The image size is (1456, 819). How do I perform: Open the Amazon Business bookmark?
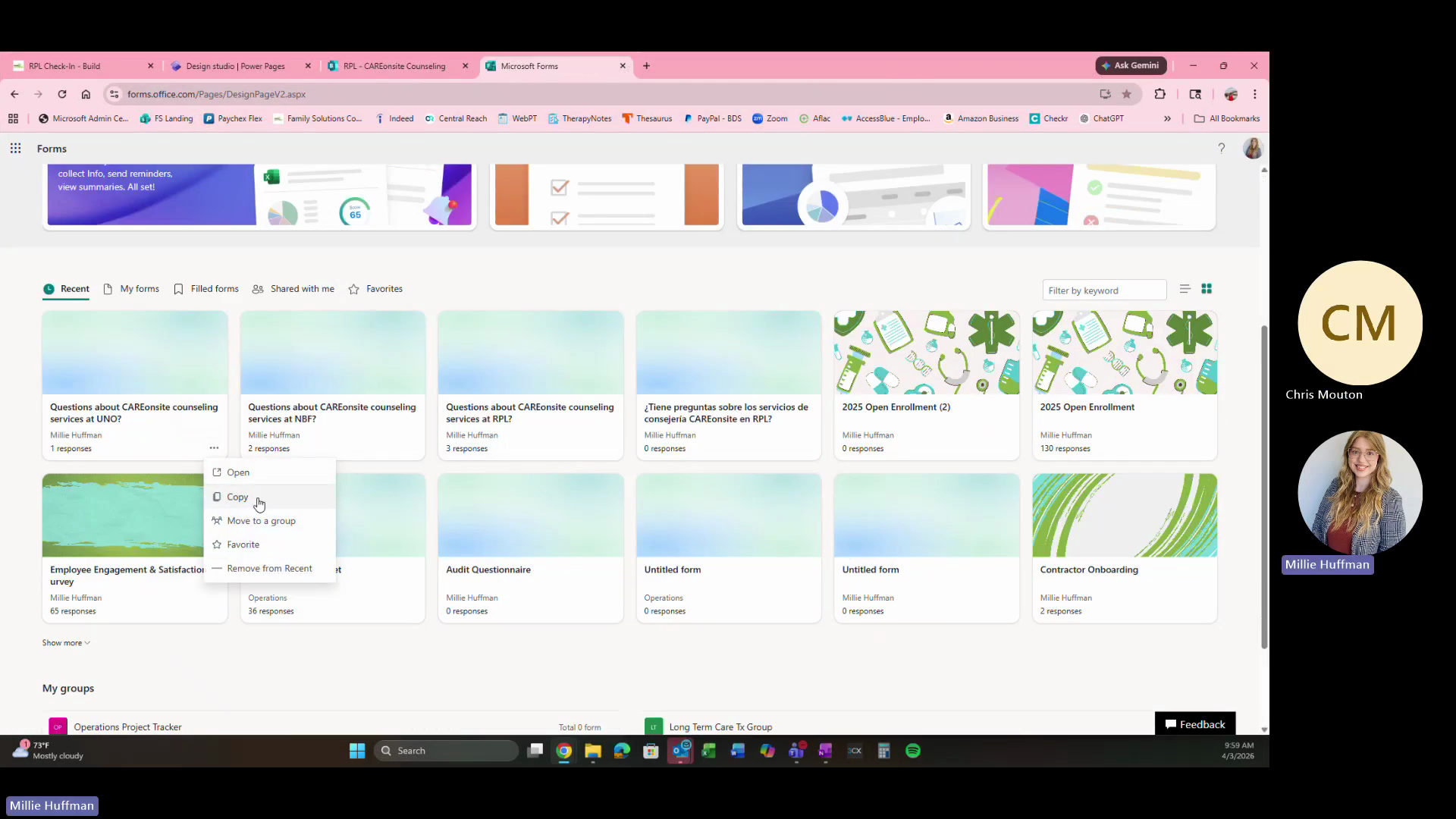[981, 118]
